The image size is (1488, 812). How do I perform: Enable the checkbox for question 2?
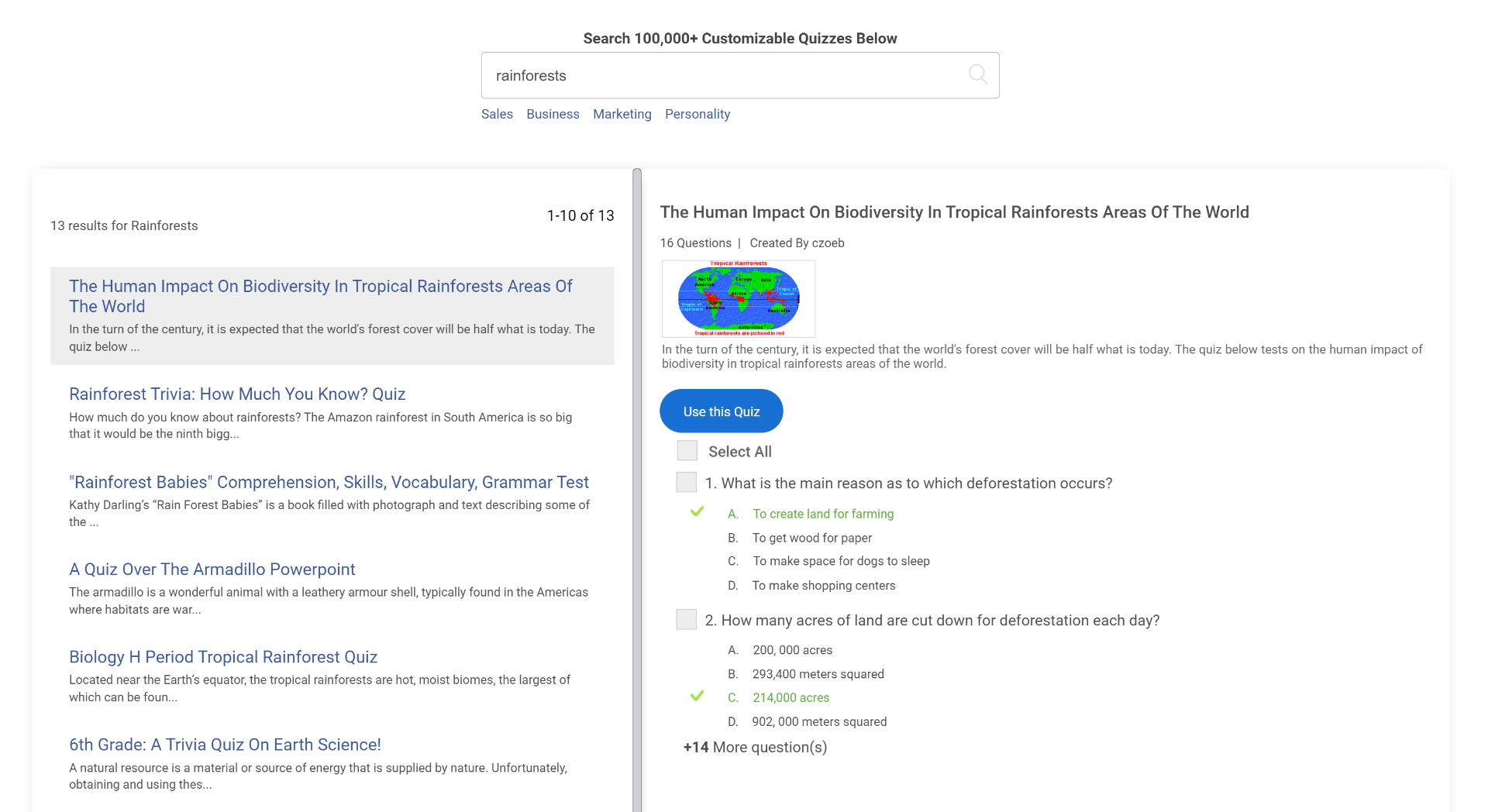686,620
